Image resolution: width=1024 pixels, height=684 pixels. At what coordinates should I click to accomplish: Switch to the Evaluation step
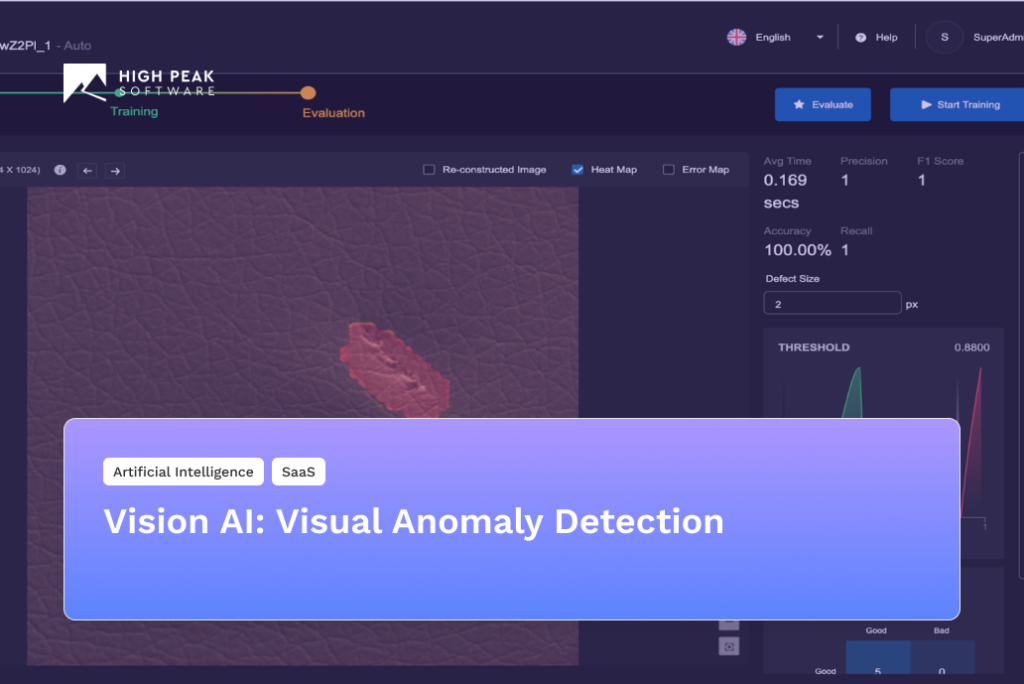[x=333, y=113]
